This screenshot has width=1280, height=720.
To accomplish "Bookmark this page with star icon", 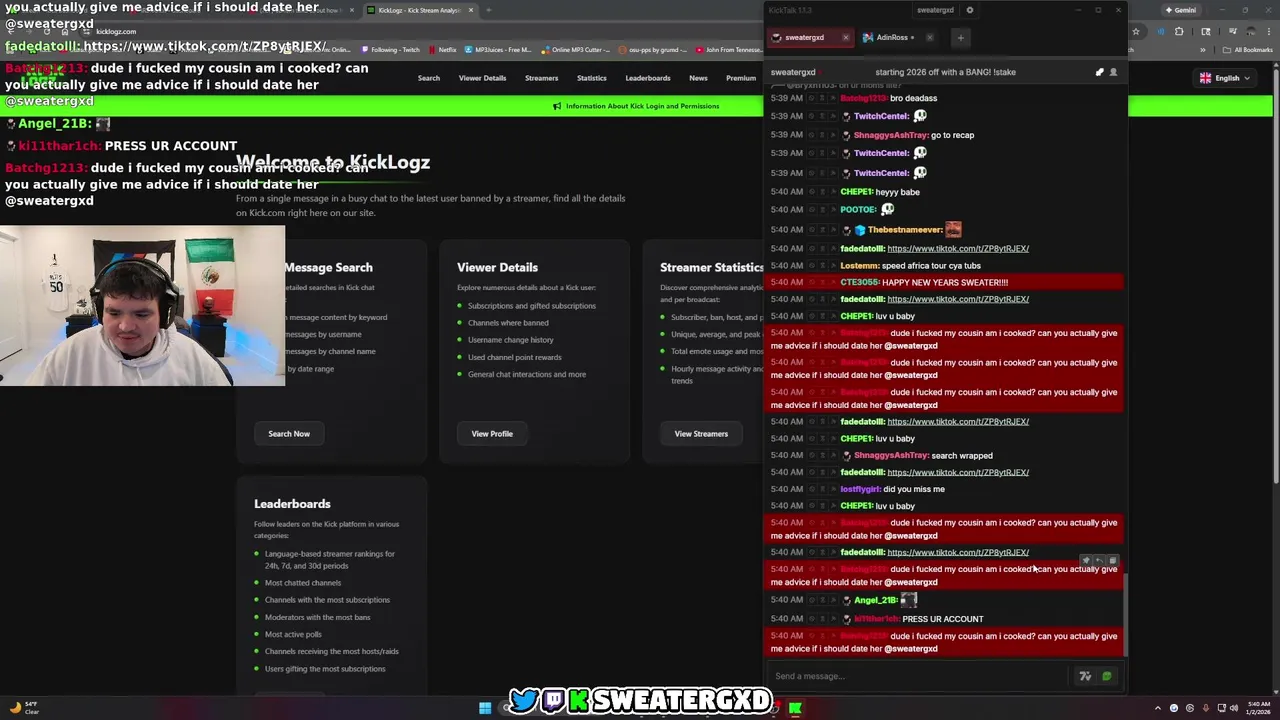I will click(1136, 31).
